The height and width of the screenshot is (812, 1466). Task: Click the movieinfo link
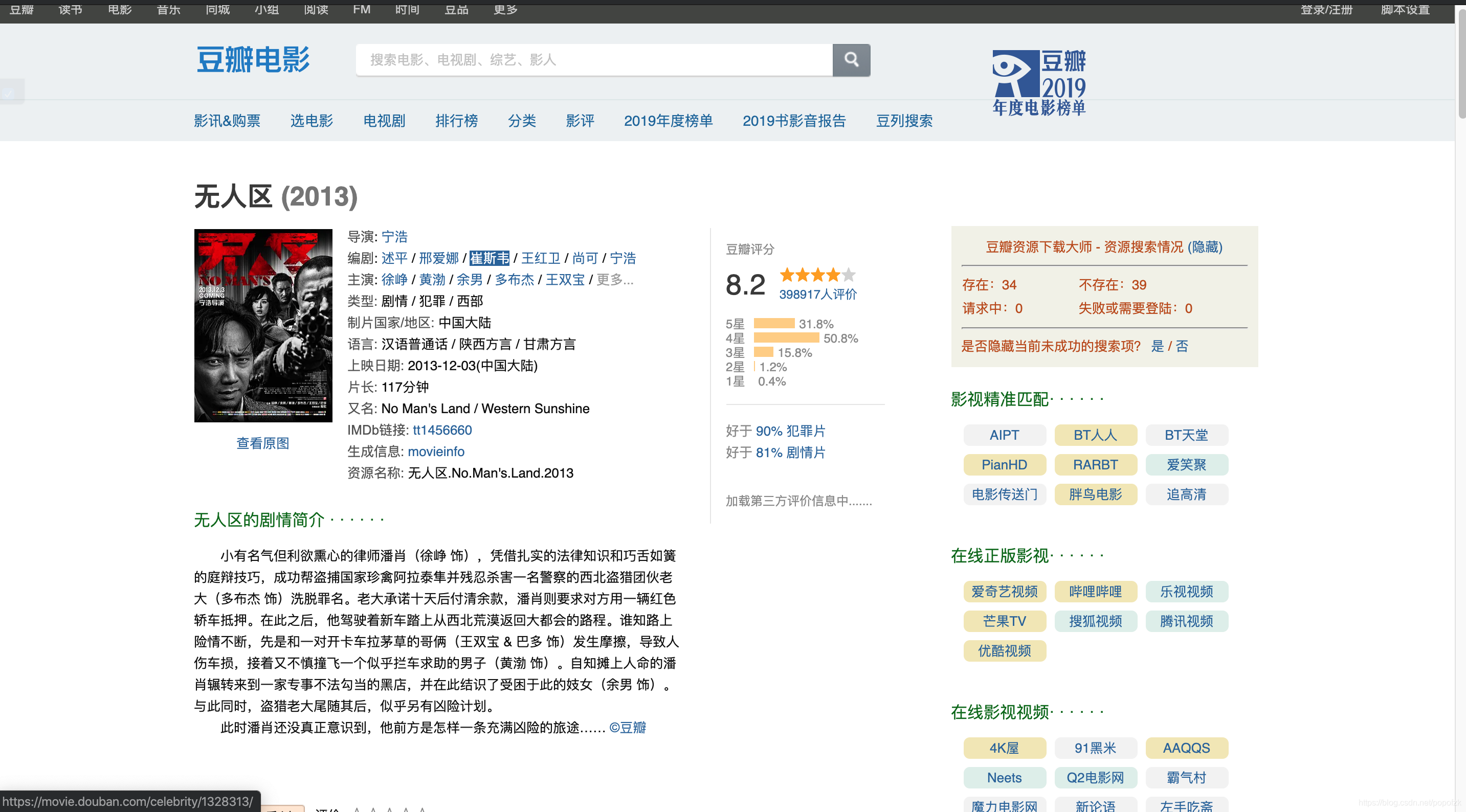coord(436,451)
